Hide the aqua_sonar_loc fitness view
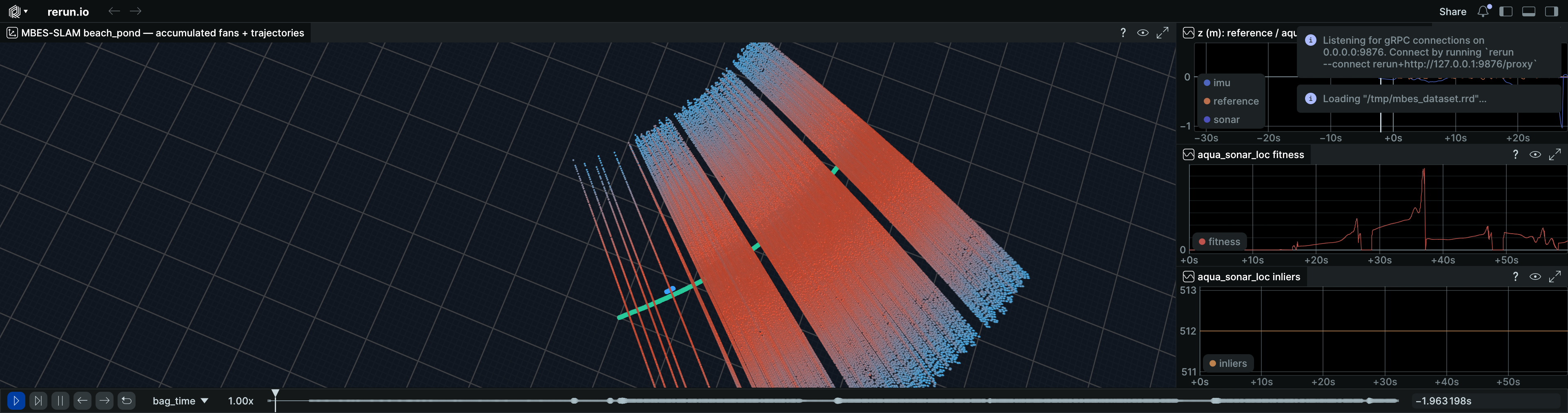The image size is (1568, 413). point(1535,155)
